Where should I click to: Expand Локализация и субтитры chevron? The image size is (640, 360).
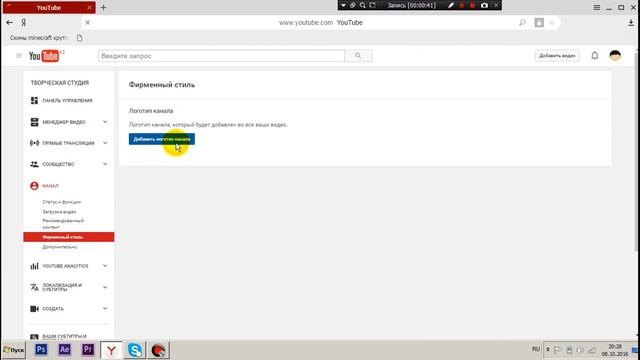pos(105,287)
